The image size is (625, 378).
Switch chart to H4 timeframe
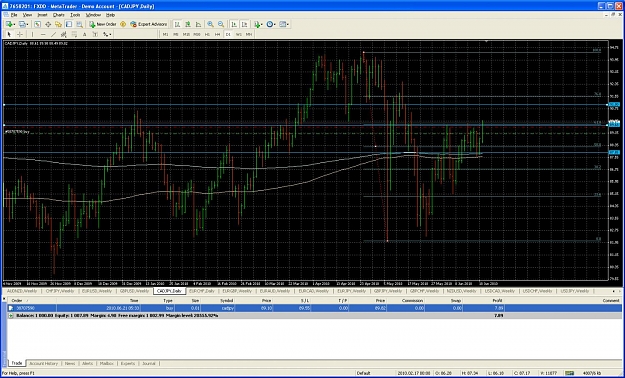click(x=218, y=34)
